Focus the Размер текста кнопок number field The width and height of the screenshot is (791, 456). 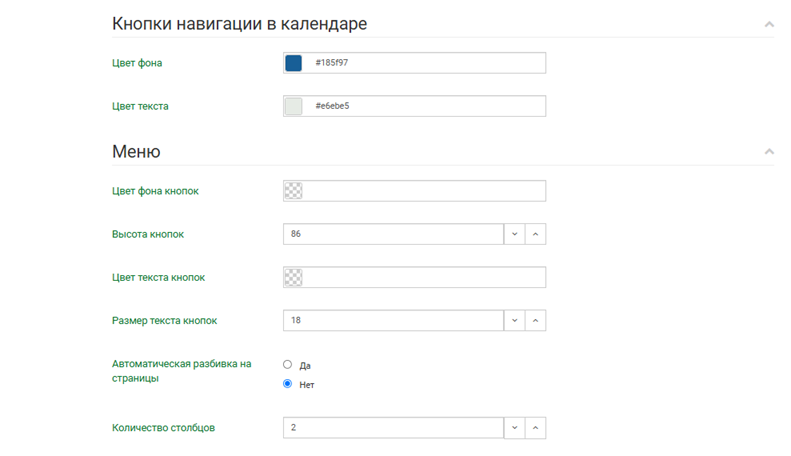tap(393, 321)
